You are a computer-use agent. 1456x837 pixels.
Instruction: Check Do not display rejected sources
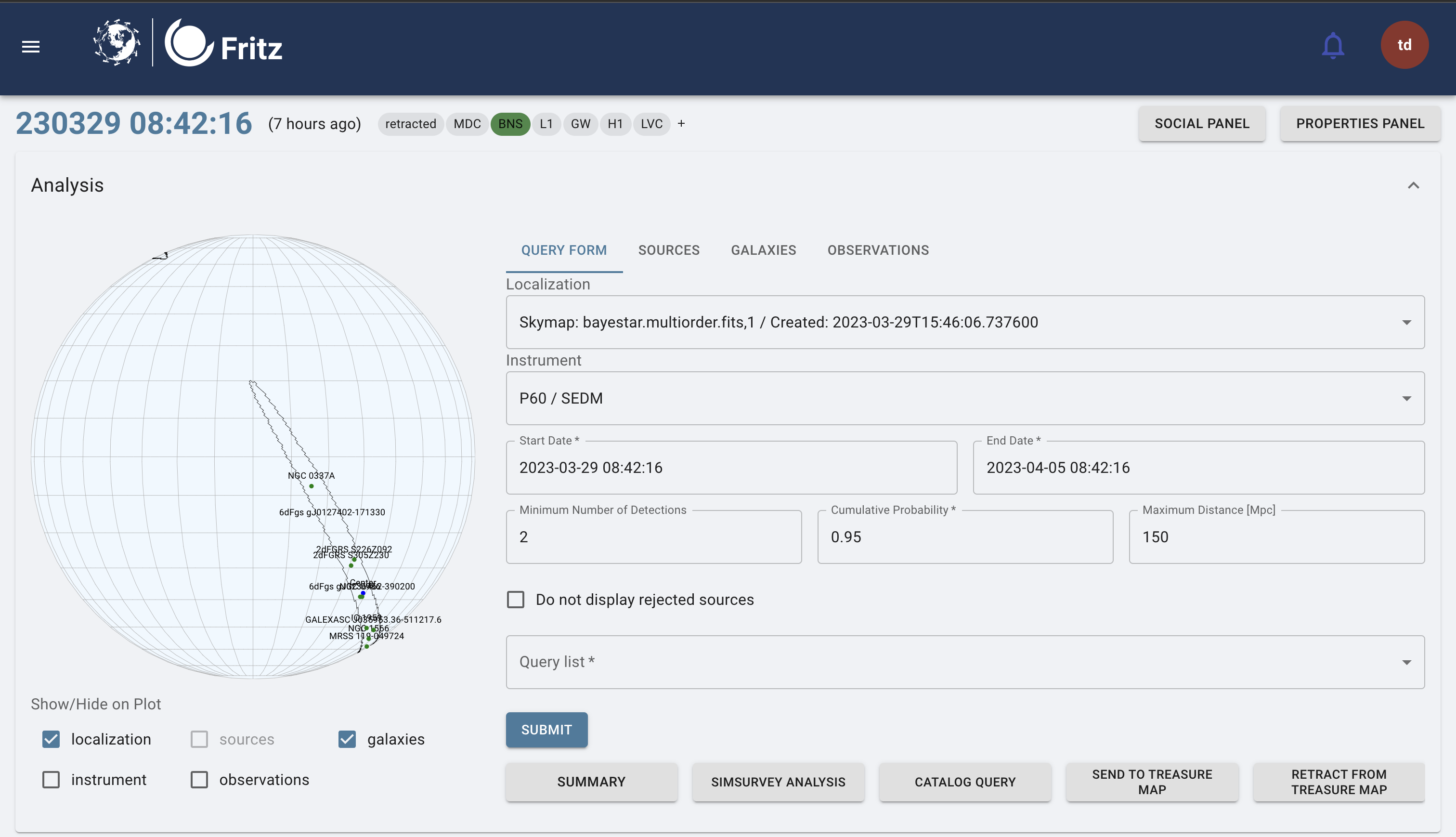tap(515, 600)
